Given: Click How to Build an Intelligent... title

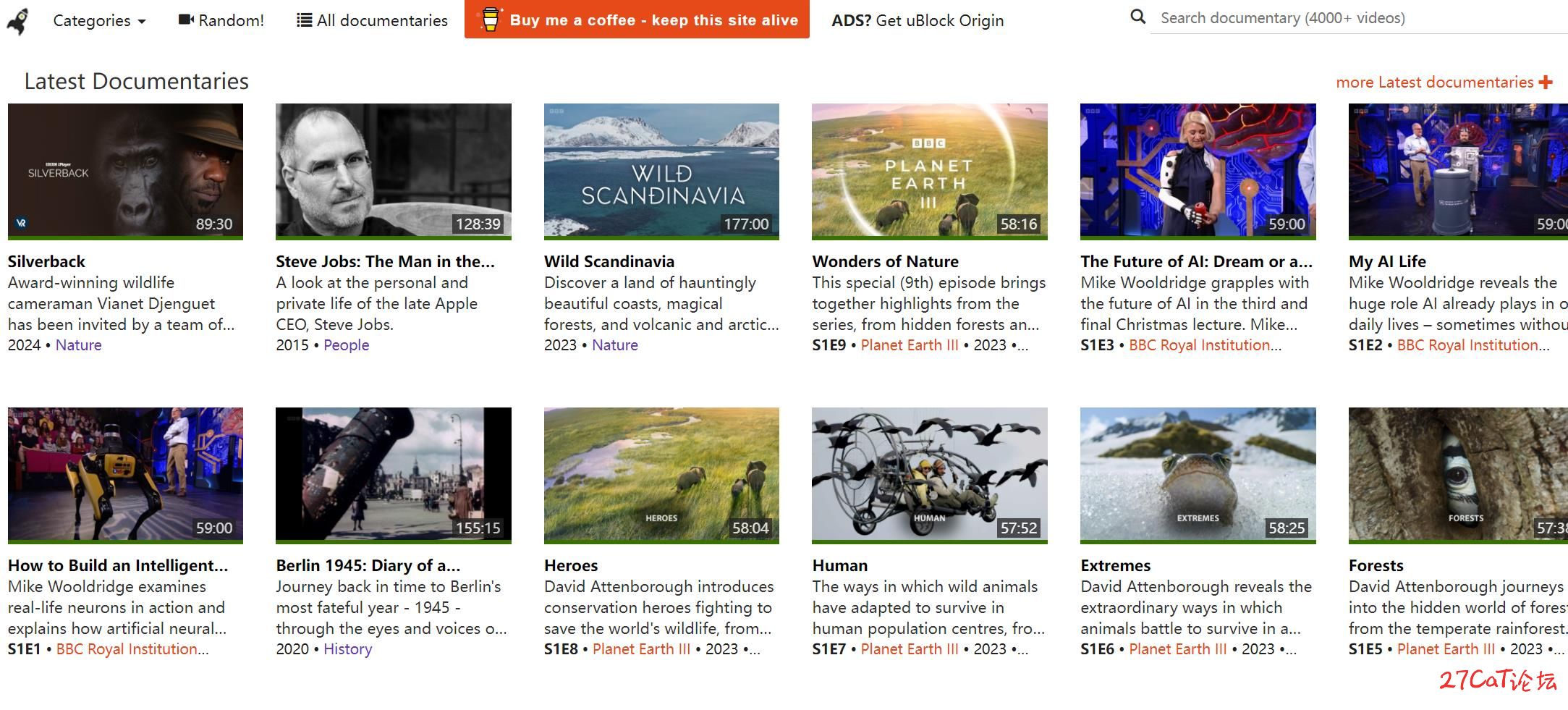Looking at the screenshot, I should point(118,565).
